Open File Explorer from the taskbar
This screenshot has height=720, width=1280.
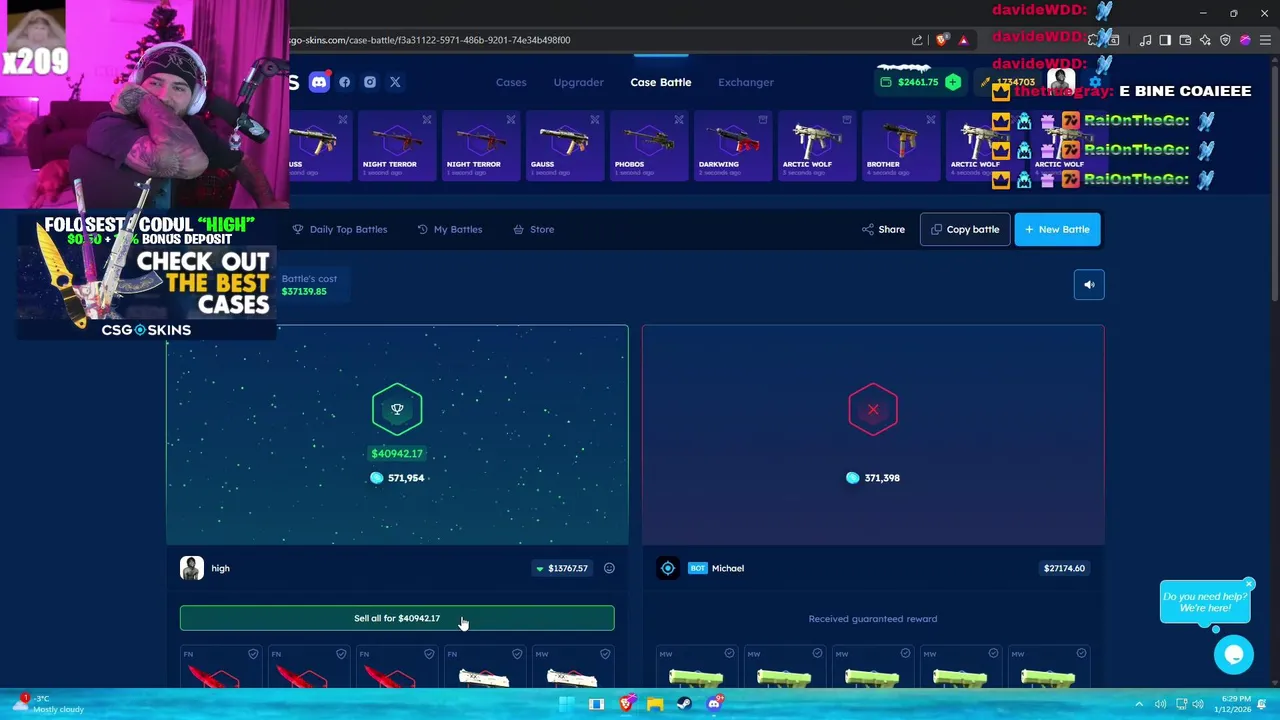[655, 704]
